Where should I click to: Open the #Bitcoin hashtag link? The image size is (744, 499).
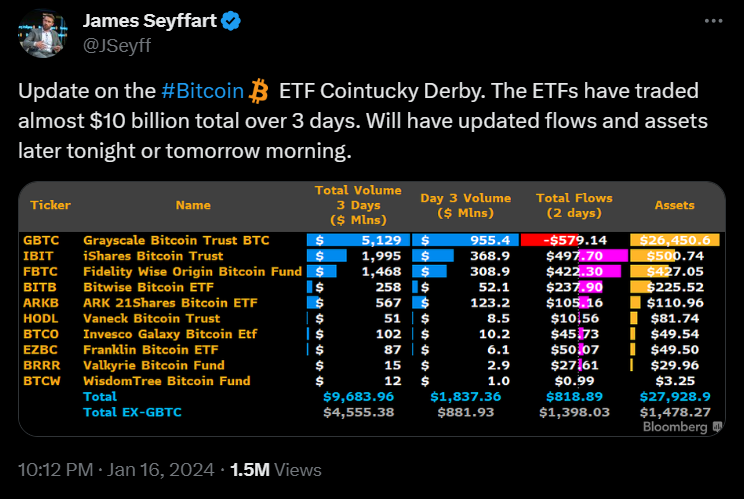click(202, 92)
